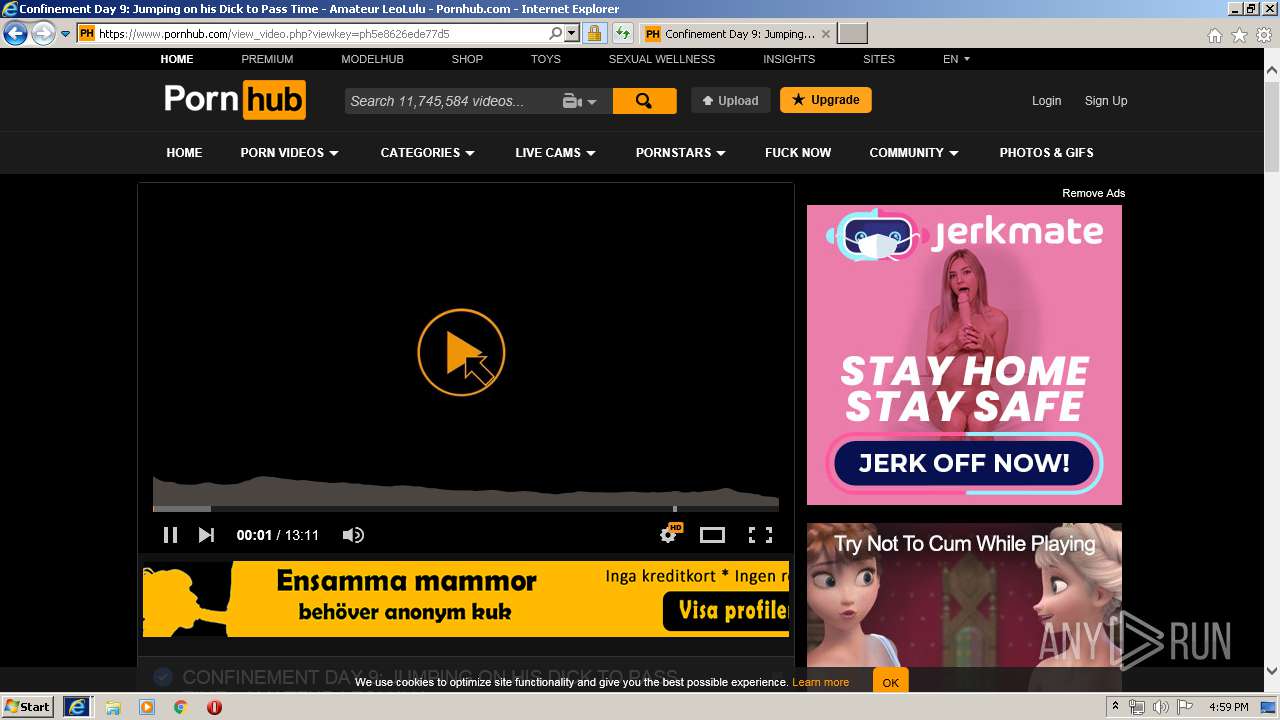Open the address bar search dropdown arrow
This screenshot has height=720, width=1280.
pos(572,34)
